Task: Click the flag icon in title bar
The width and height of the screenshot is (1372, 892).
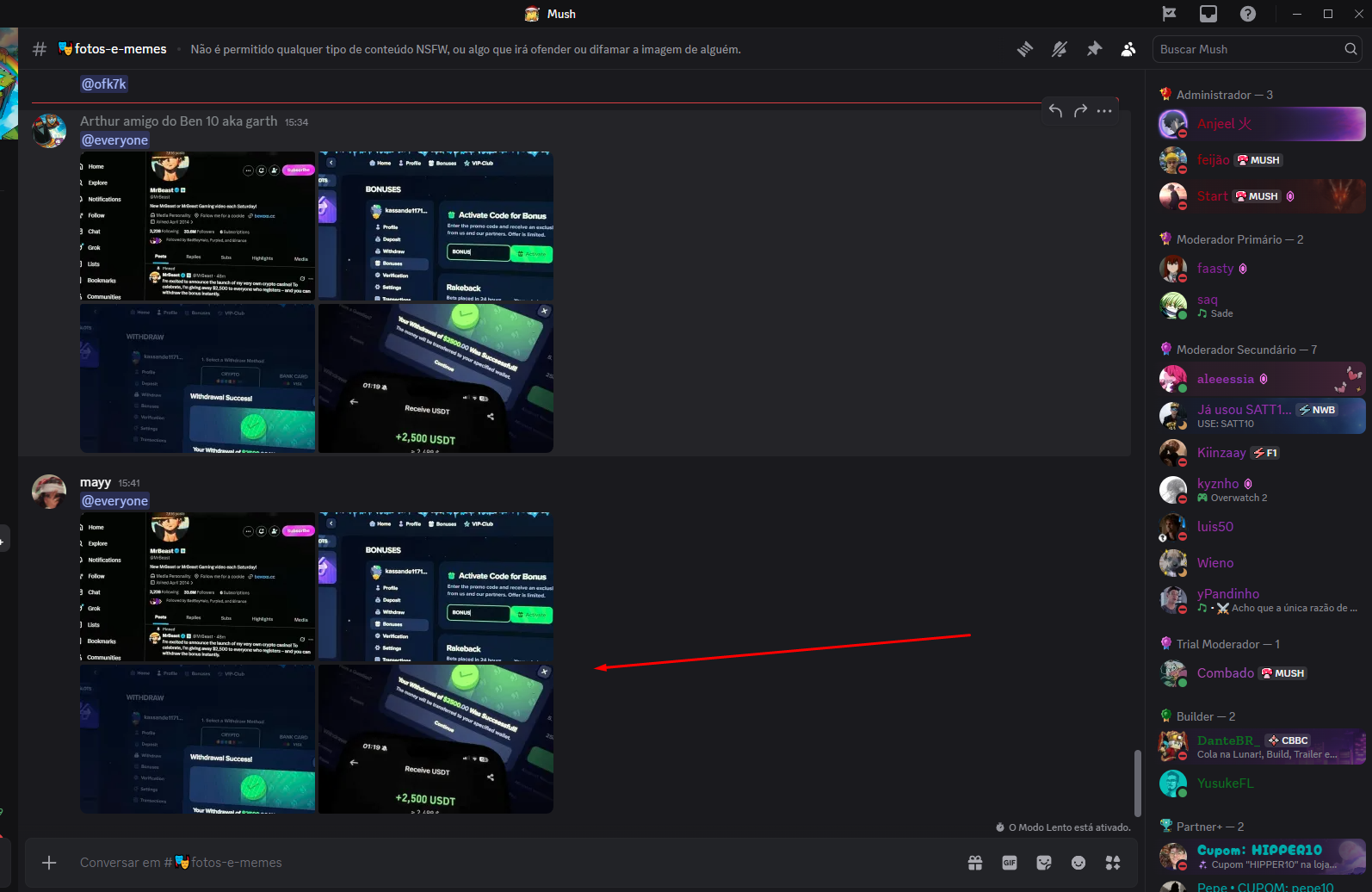Action: [x=1169, y=14]
